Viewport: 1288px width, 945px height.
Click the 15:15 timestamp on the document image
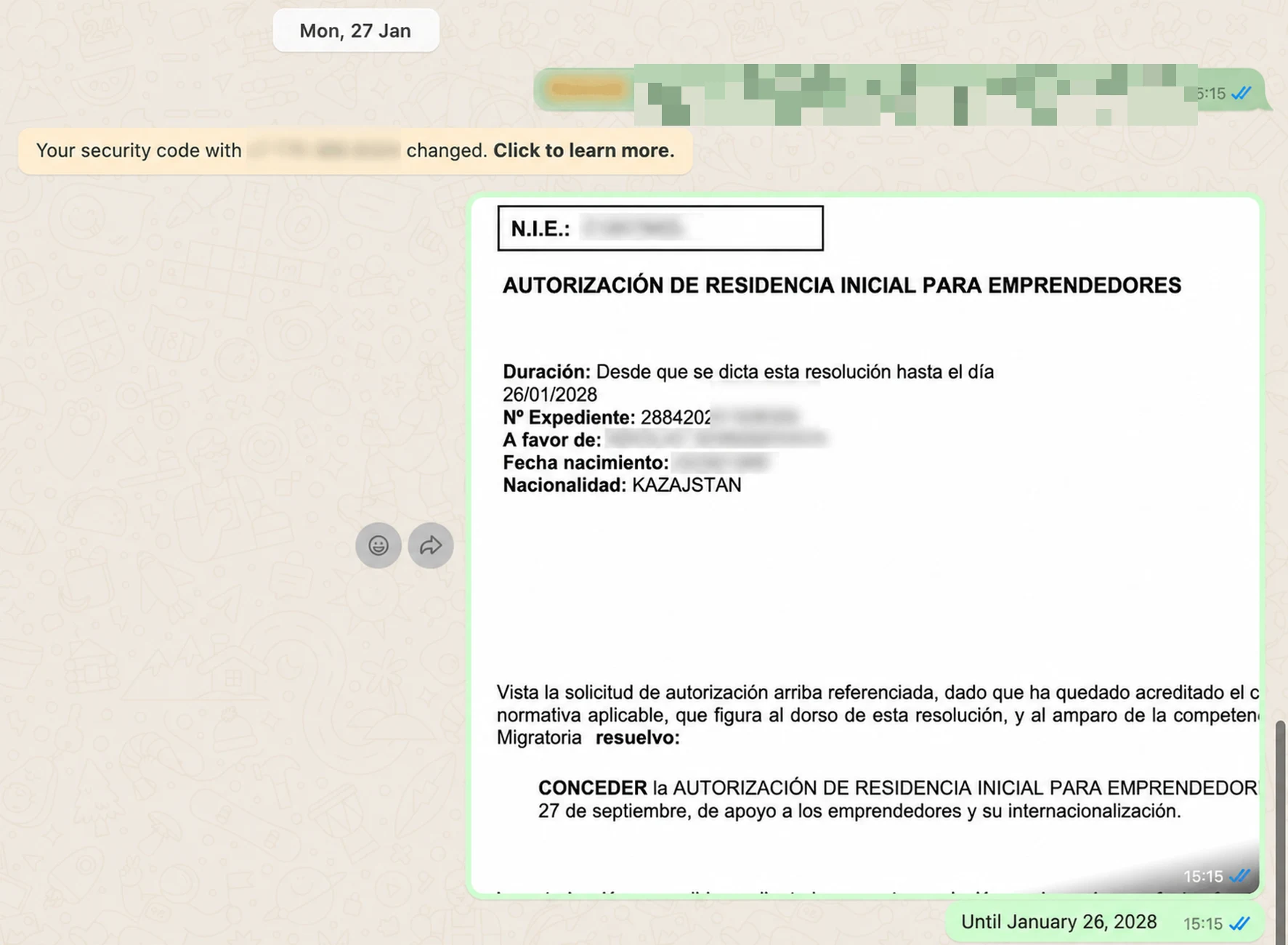[1203, 876]
